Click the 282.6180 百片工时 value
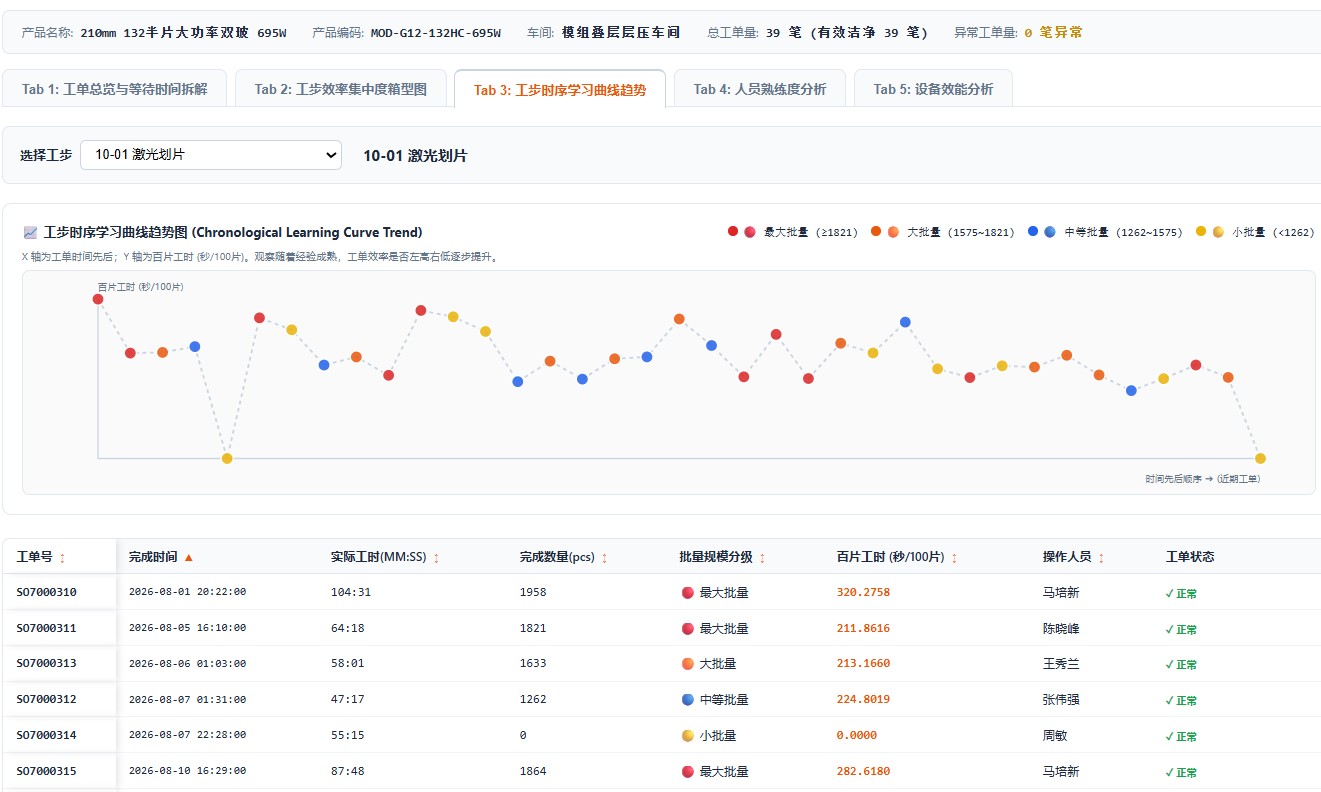Viewport: 1321px width, 792px height. [x=863, y=772]
